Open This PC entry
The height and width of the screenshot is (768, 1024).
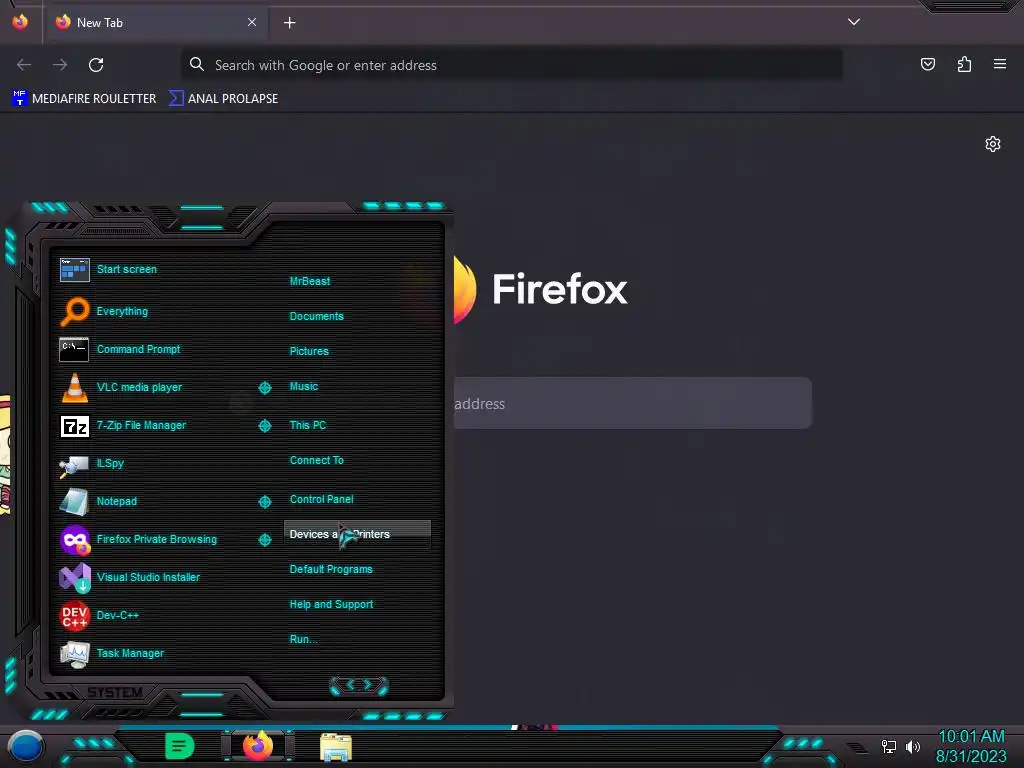pos(308,425)
